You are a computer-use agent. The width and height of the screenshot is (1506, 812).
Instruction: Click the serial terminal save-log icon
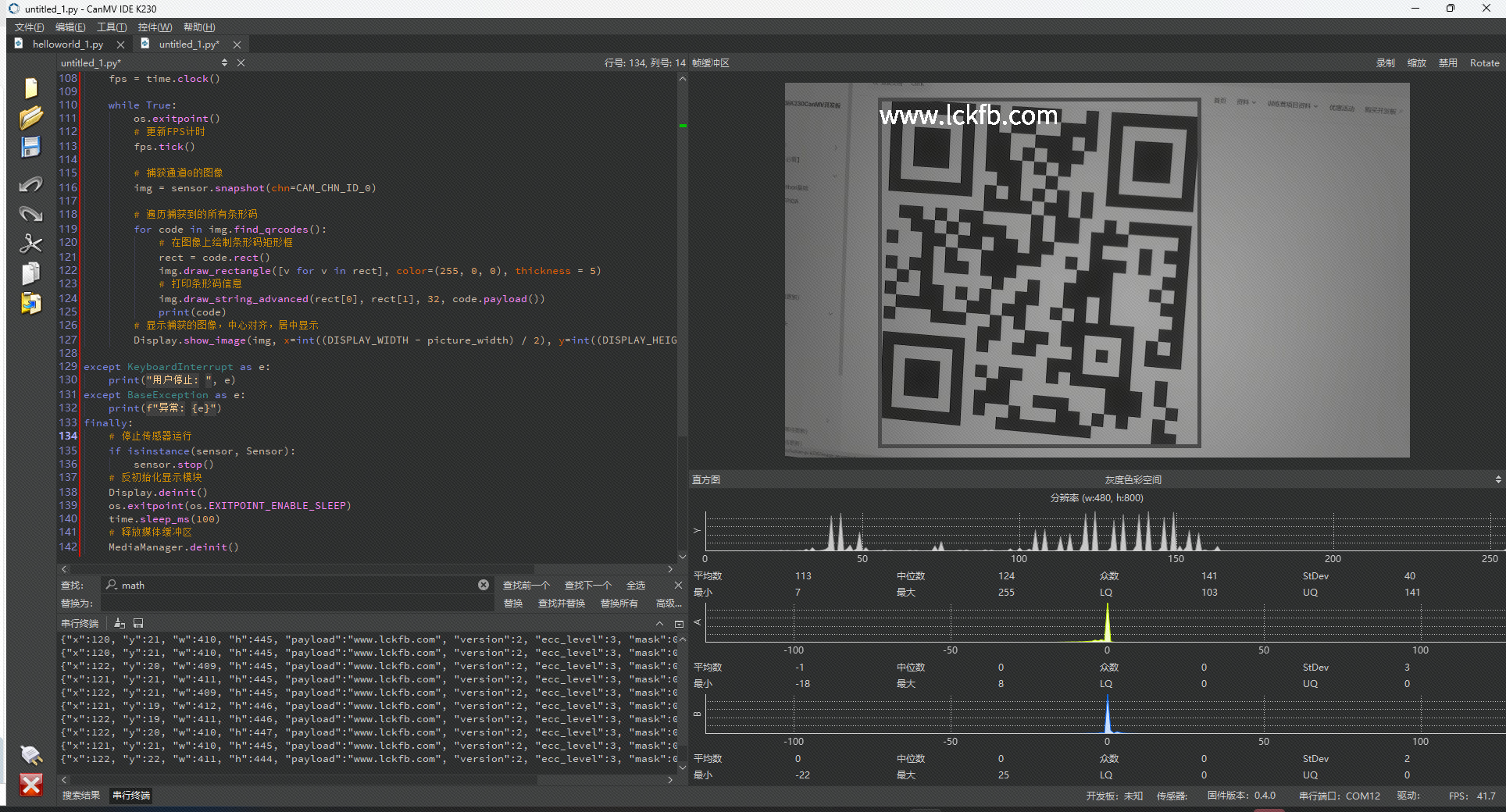[138, 623]
